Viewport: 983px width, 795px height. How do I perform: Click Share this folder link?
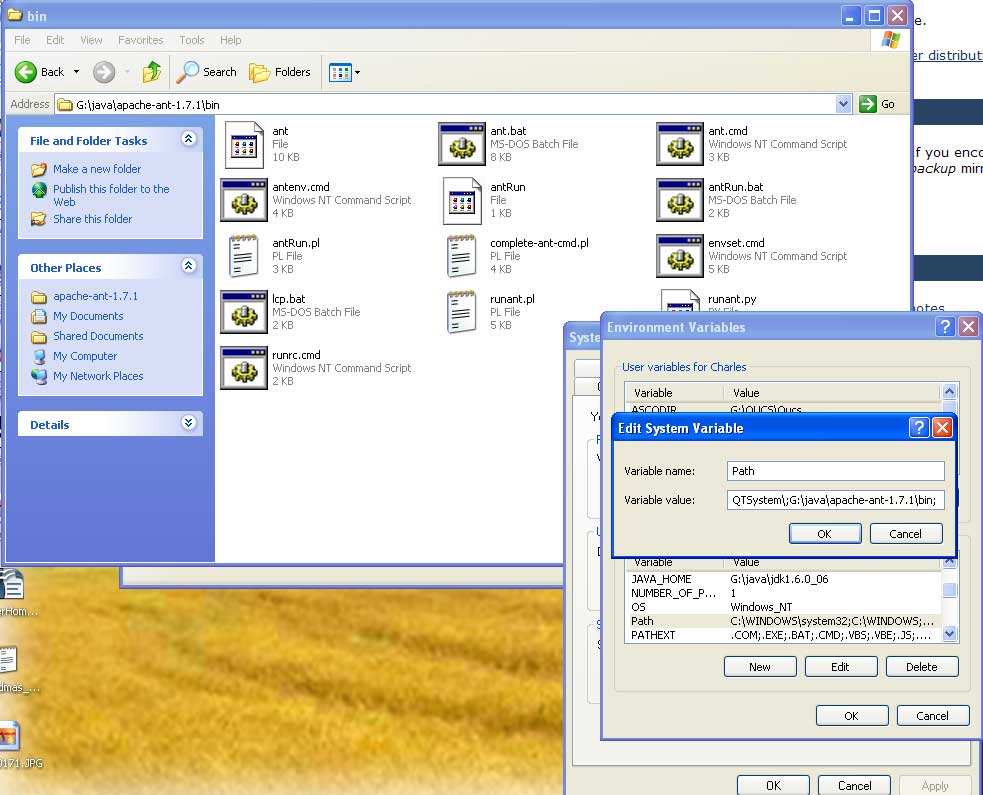point(92,219)
